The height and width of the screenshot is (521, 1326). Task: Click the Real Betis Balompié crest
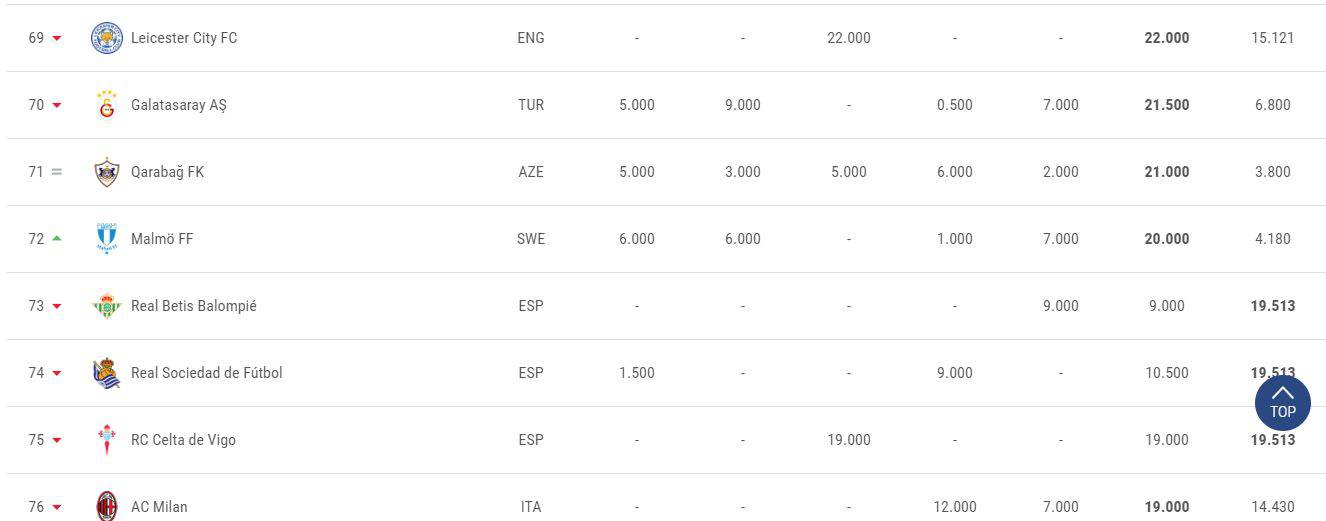(107, 306)
